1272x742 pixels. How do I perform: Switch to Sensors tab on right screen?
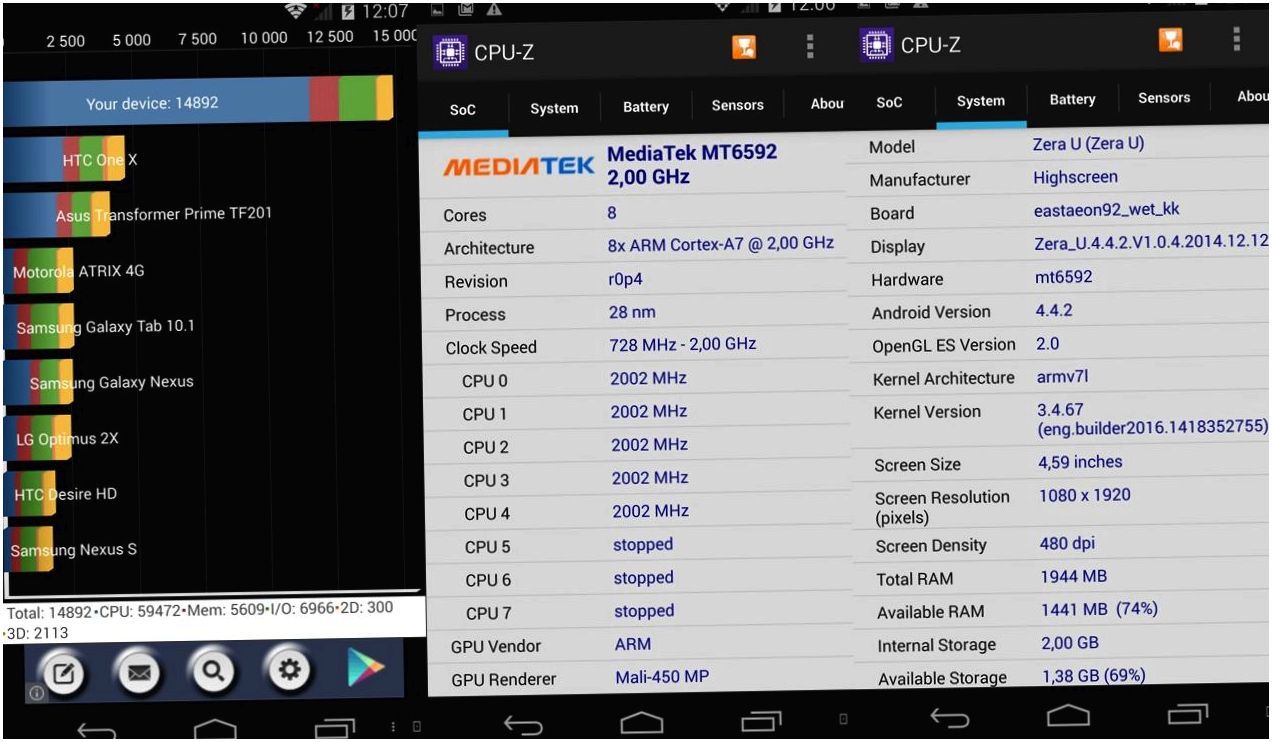(1163, 98)
